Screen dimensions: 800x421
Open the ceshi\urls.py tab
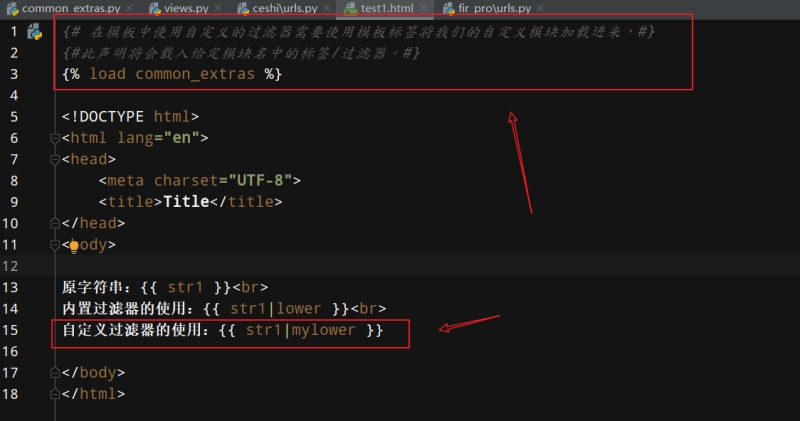[277, 9]
